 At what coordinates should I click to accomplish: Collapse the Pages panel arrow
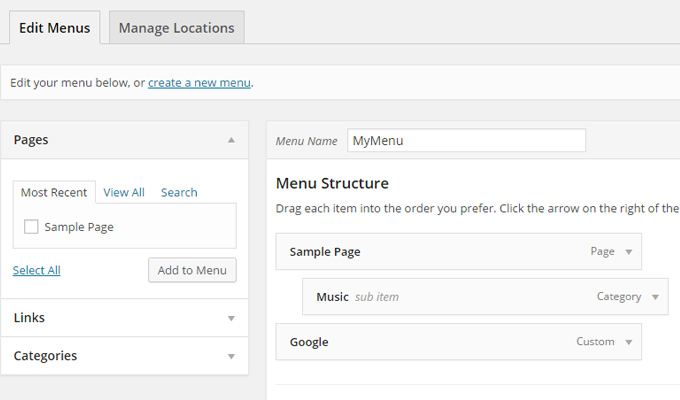(231, 140)
